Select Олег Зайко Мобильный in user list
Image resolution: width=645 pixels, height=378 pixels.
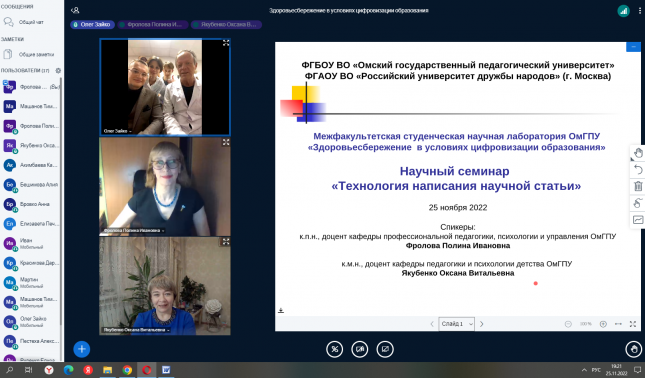pyautogui.click(x=31, y=322)
